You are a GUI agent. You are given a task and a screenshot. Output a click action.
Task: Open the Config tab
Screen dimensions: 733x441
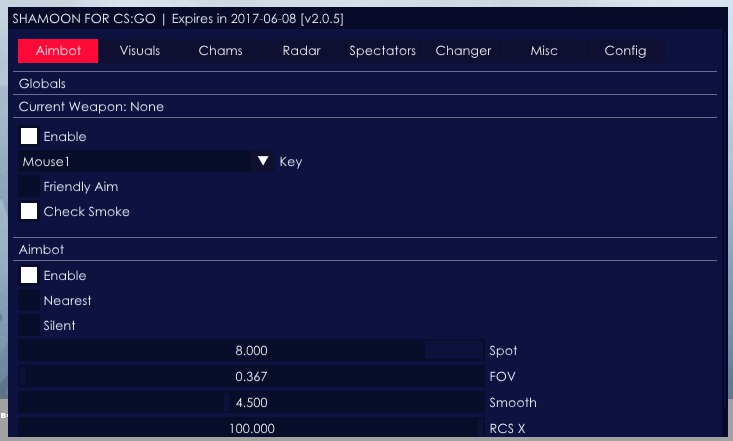point(625,51)
